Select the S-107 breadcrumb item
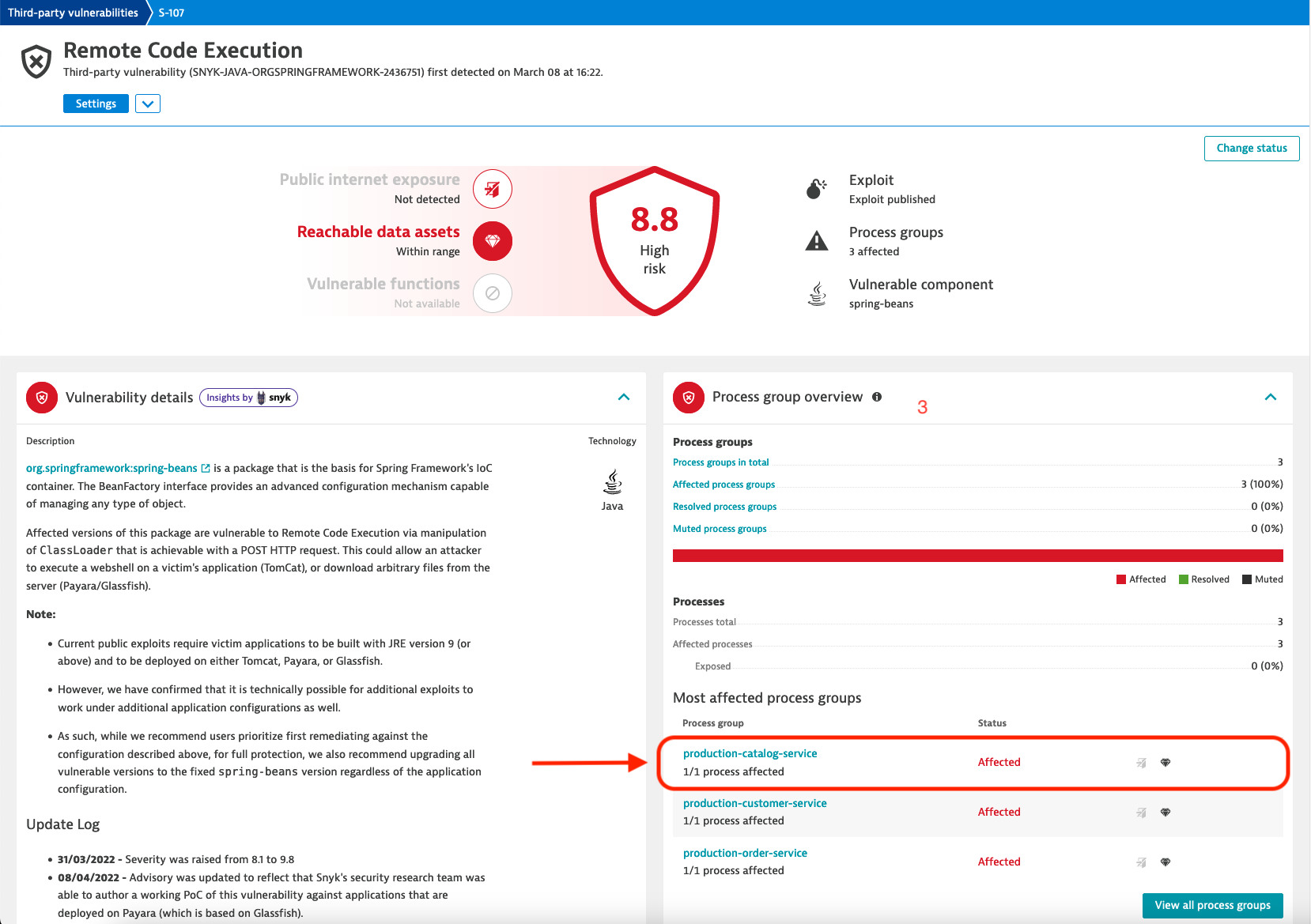This screenshot has width=1311, height=924. pyautogui.click(x=172, y=13)
